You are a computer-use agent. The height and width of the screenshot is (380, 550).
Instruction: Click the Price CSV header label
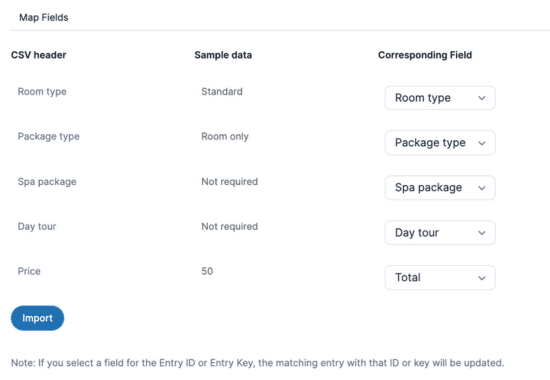29,271
